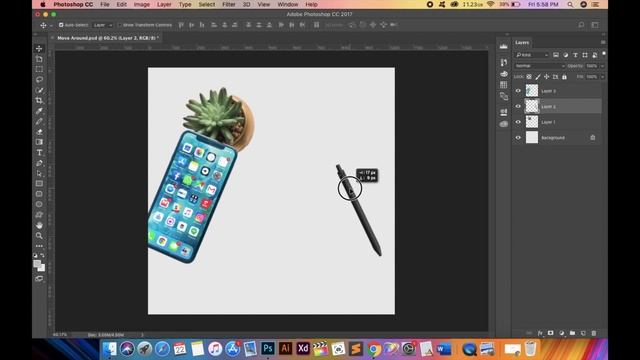Open the Image menu
640x360 pixels.
point(142,4)
